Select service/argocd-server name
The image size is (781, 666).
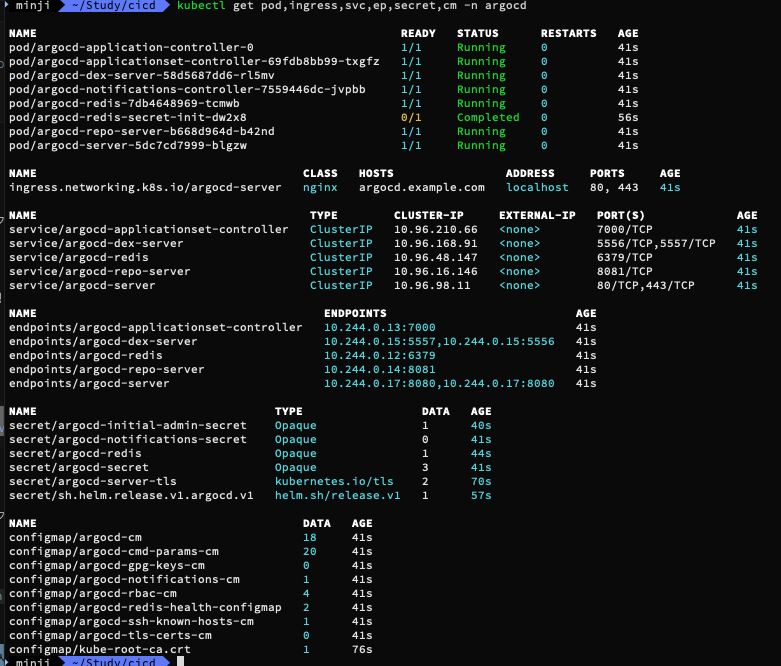82,285
